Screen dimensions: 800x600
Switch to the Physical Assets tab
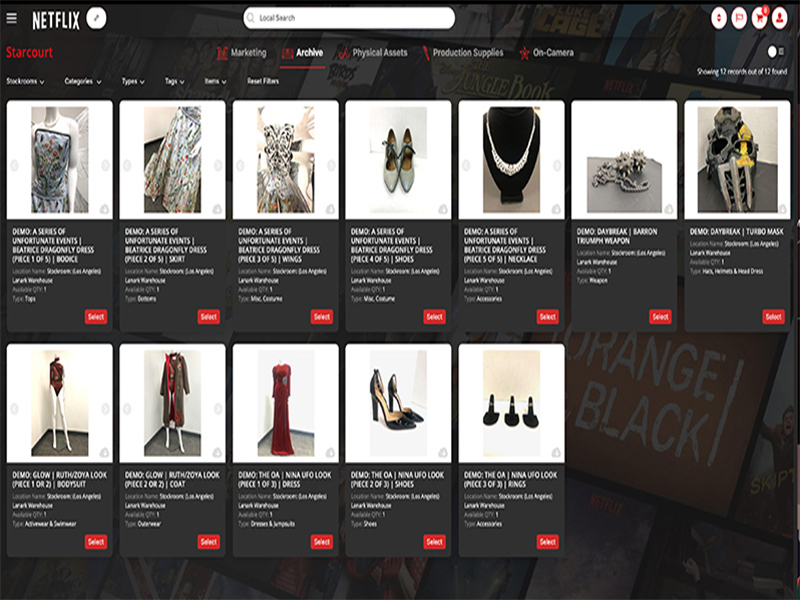[373, 53]
